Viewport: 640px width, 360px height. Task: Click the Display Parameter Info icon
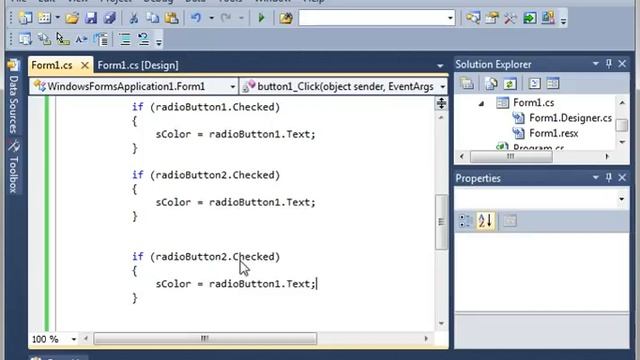[x=44, y=40]
